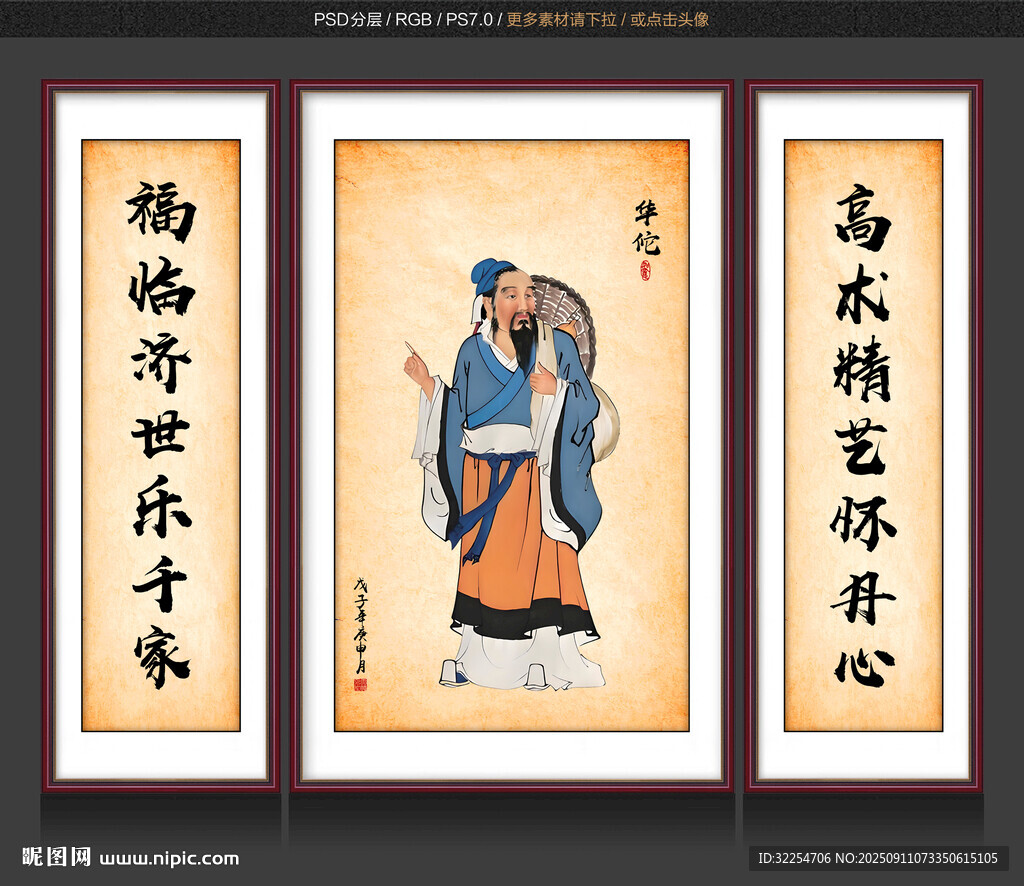1024x886 pixels.
Task: Click the red seal under date inscription
Action: coord(360,684)
